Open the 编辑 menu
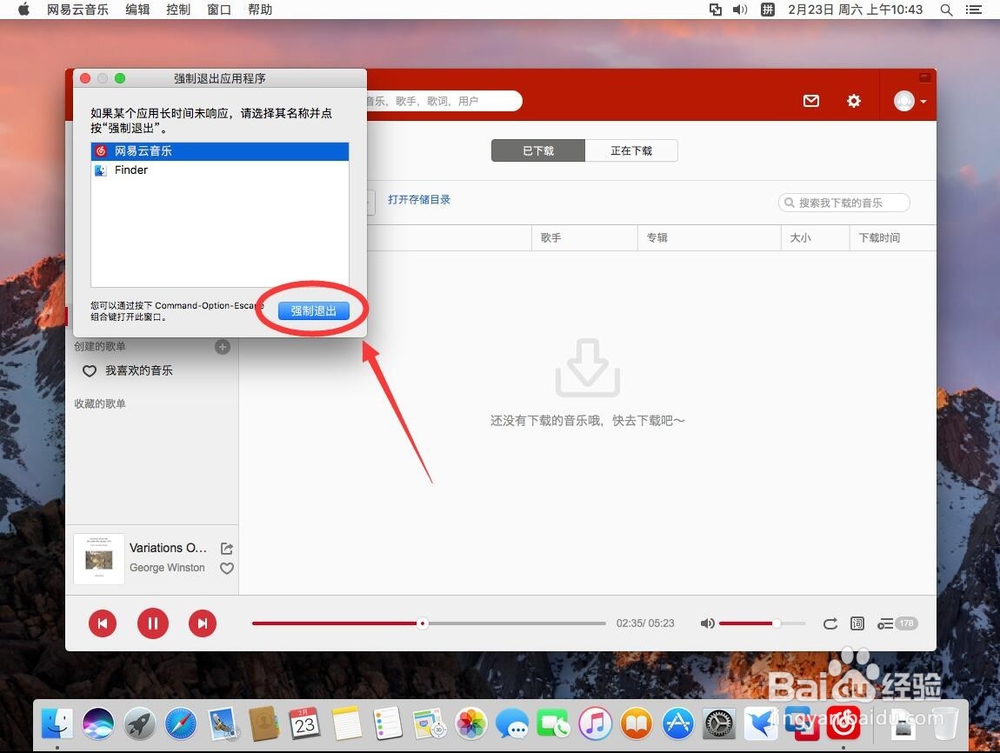The width and height of the screenshot is (1000, 753). [x=137, y=10]
